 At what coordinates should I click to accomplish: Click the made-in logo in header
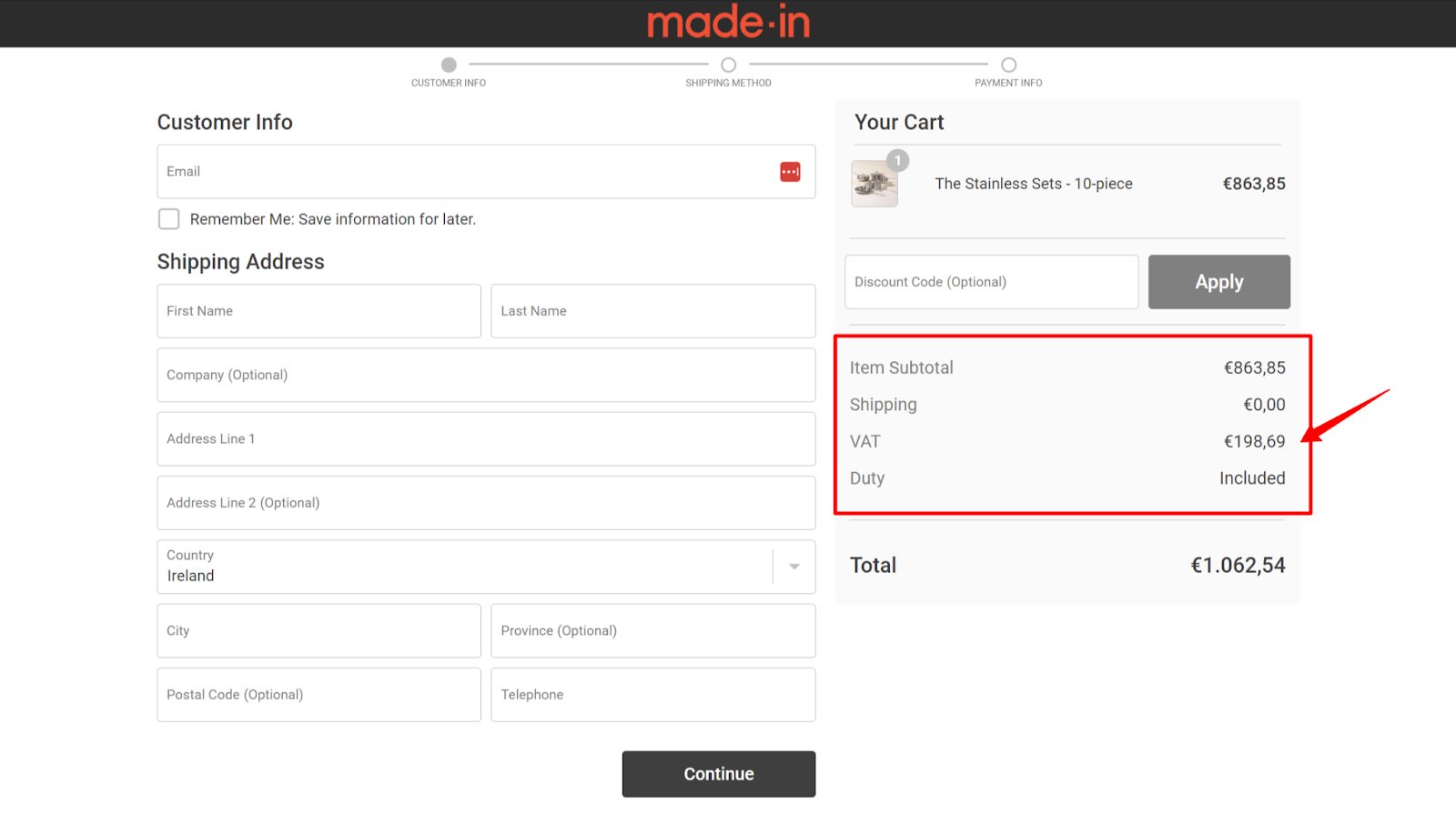[728, 23]
